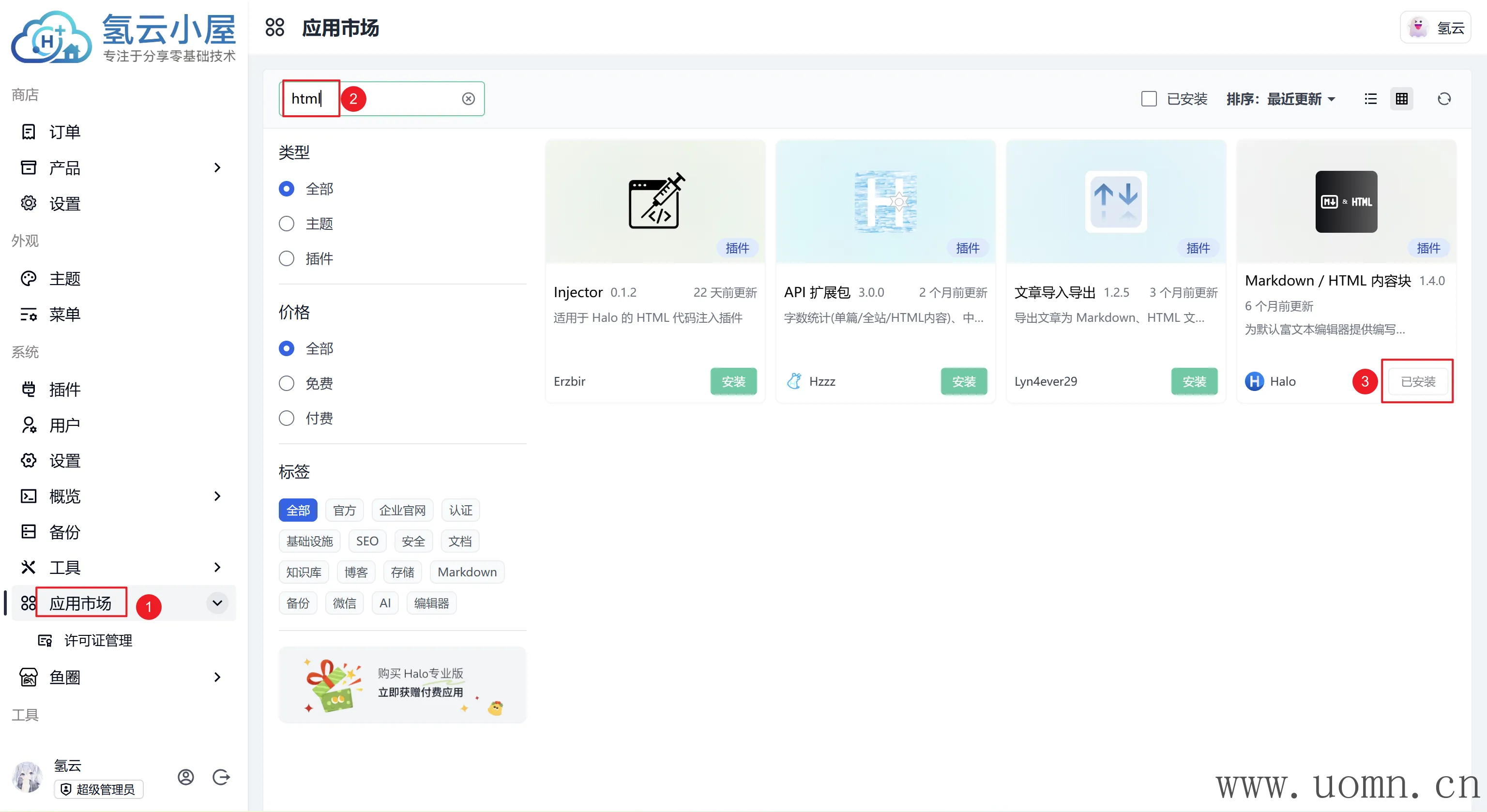This screenshot has height=812, width=1487.
Task: Filter by the Markdown tag
Action: point(467,572)
